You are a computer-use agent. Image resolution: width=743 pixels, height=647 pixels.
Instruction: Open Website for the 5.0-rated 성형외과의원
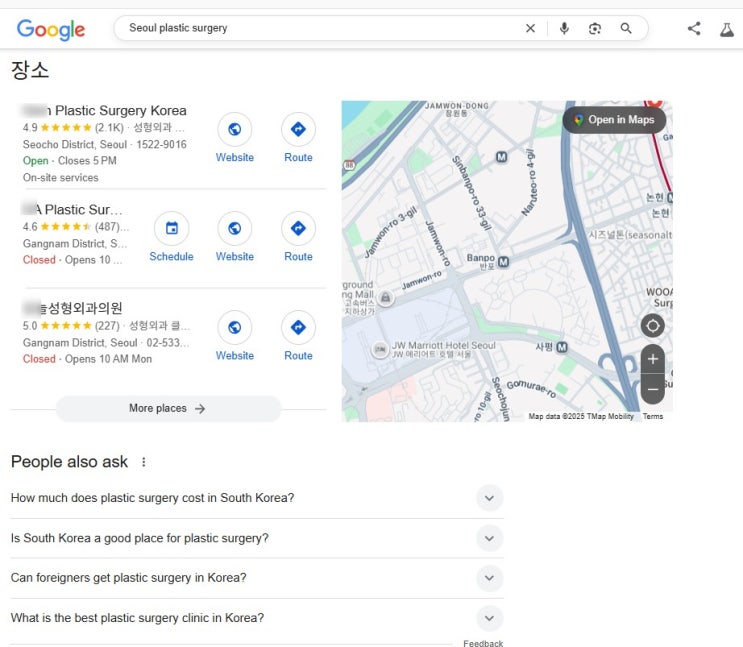tap(235, 336)
